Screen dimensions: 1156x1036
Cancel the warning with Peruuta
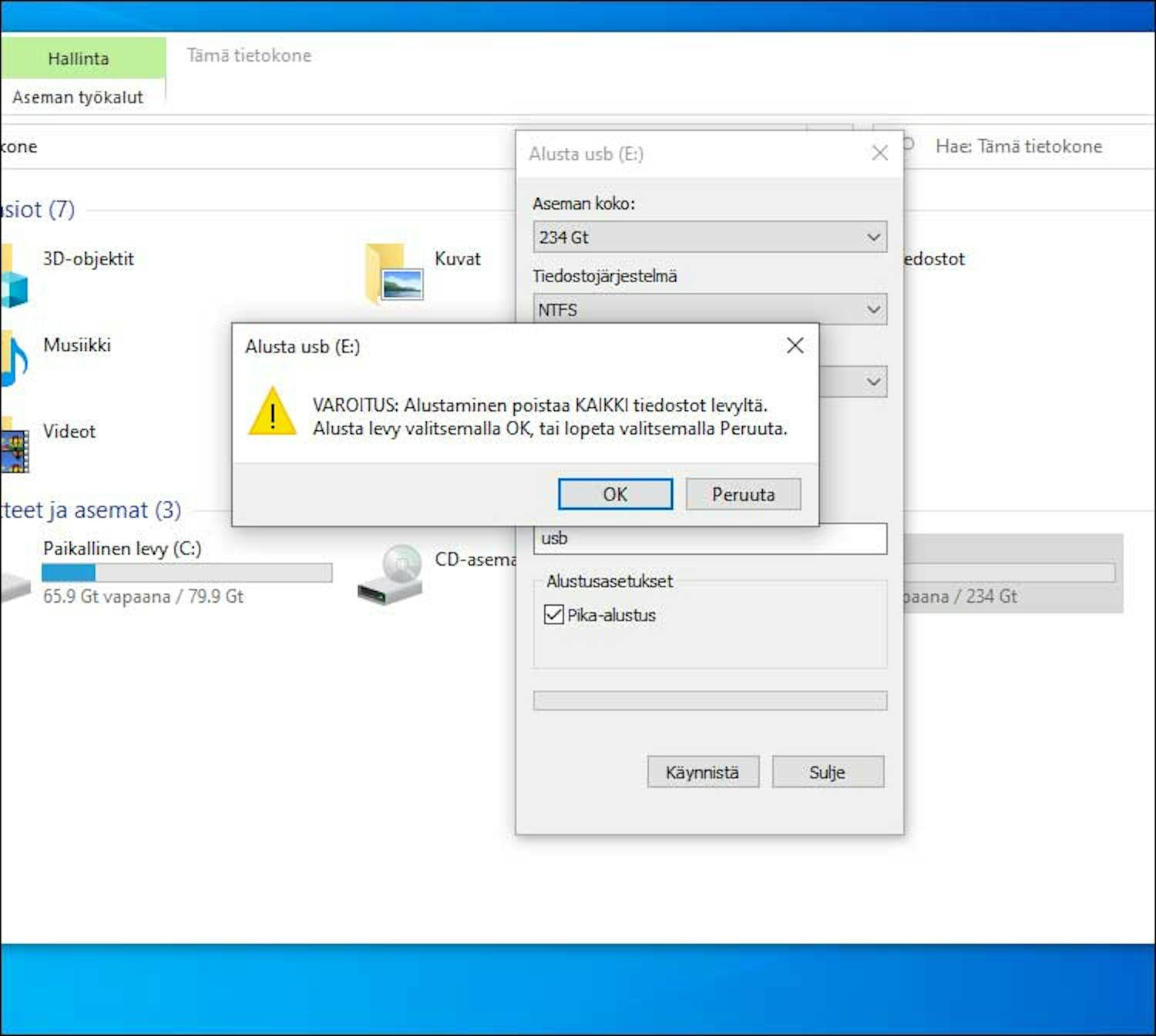(743, 494)
